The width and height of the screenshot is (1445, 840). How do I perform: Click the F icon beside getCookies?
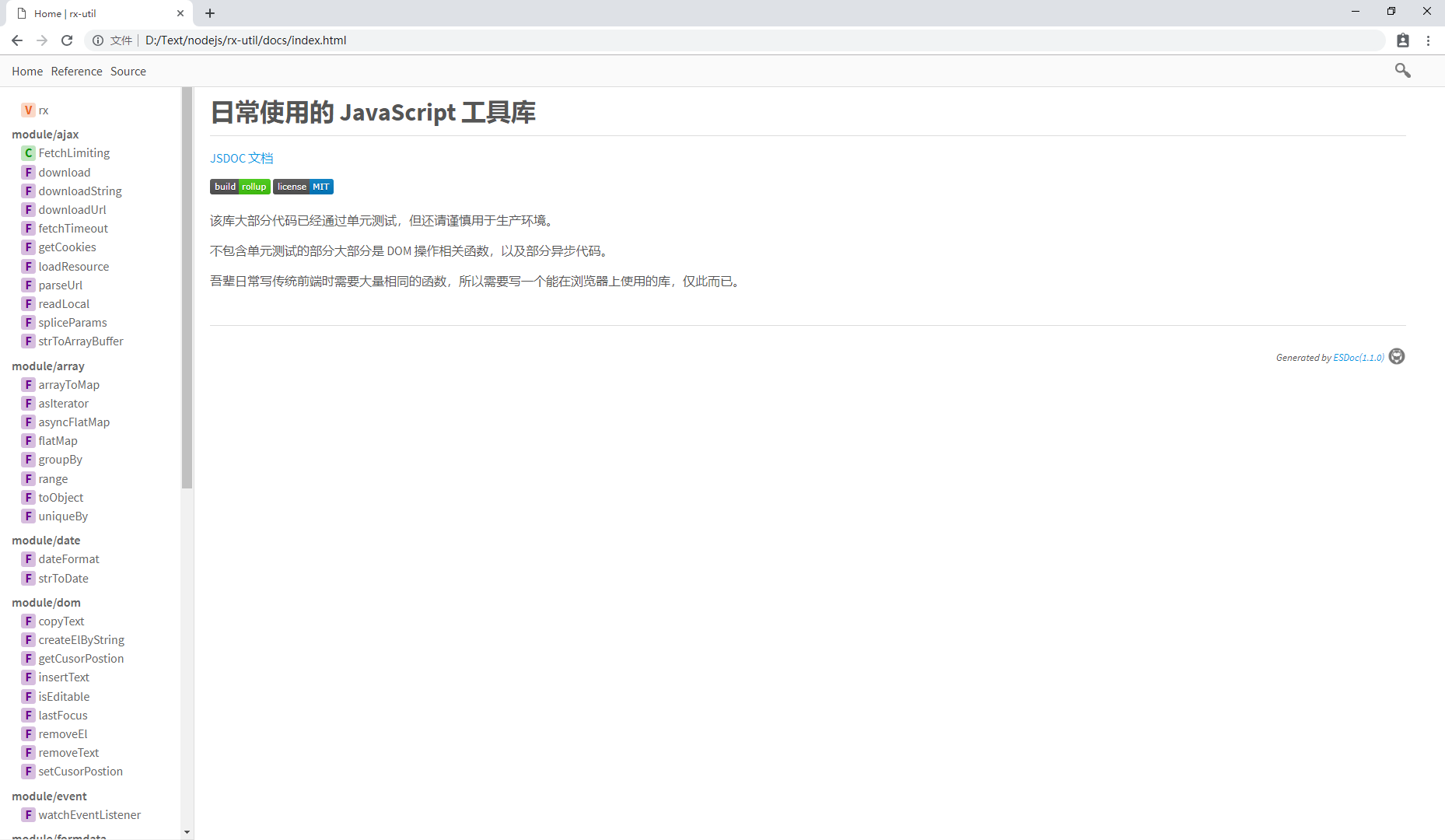(28, 247)
